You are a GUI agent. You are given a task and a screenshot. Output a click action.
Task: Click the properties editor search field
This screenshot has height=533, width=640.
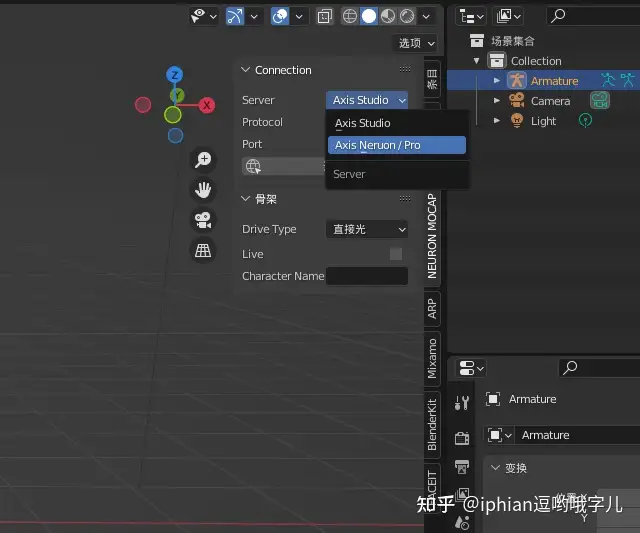[x=599, y=368]
